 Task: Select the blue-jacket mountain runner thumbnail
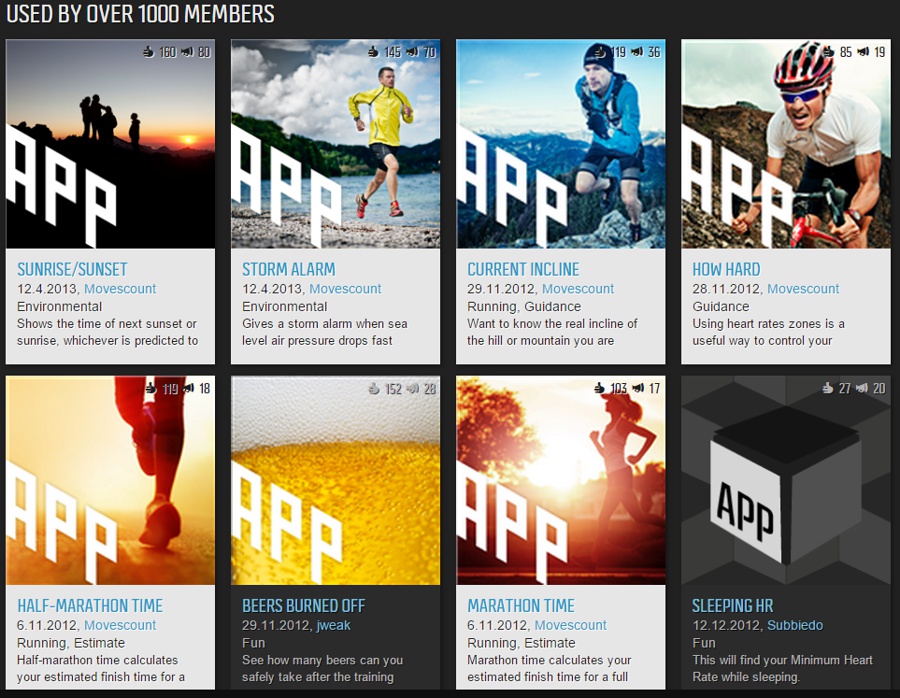(561, 144)
